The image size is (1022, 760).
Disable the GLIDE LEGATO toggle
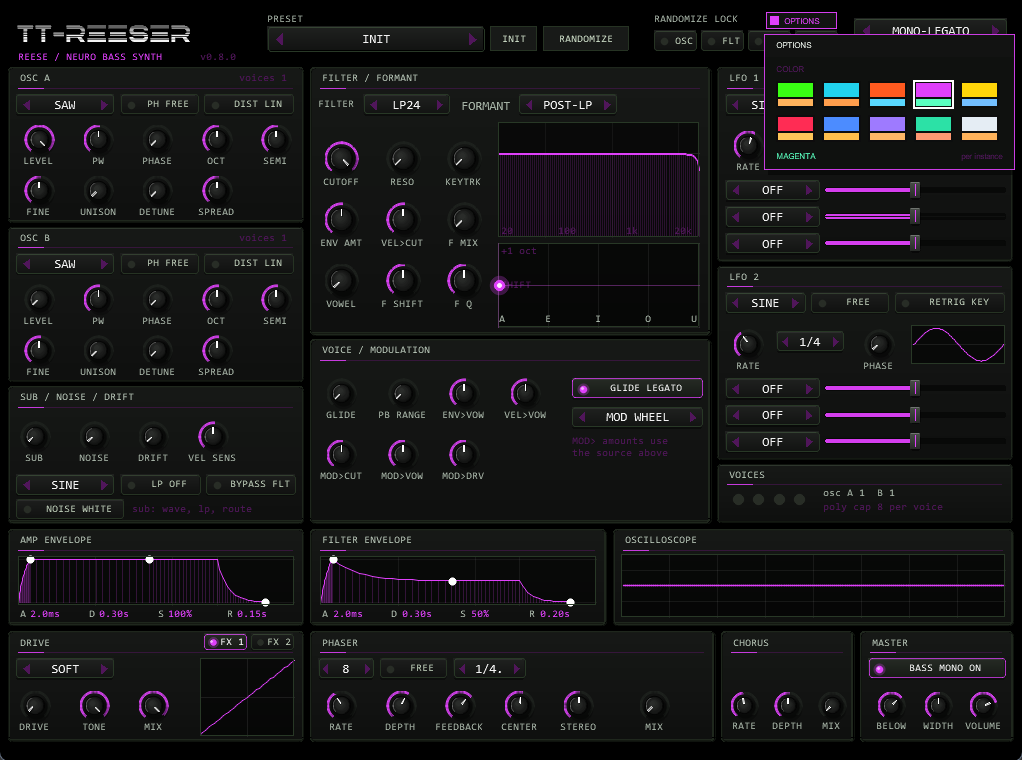pyautogui.click(x=637, y=388)
